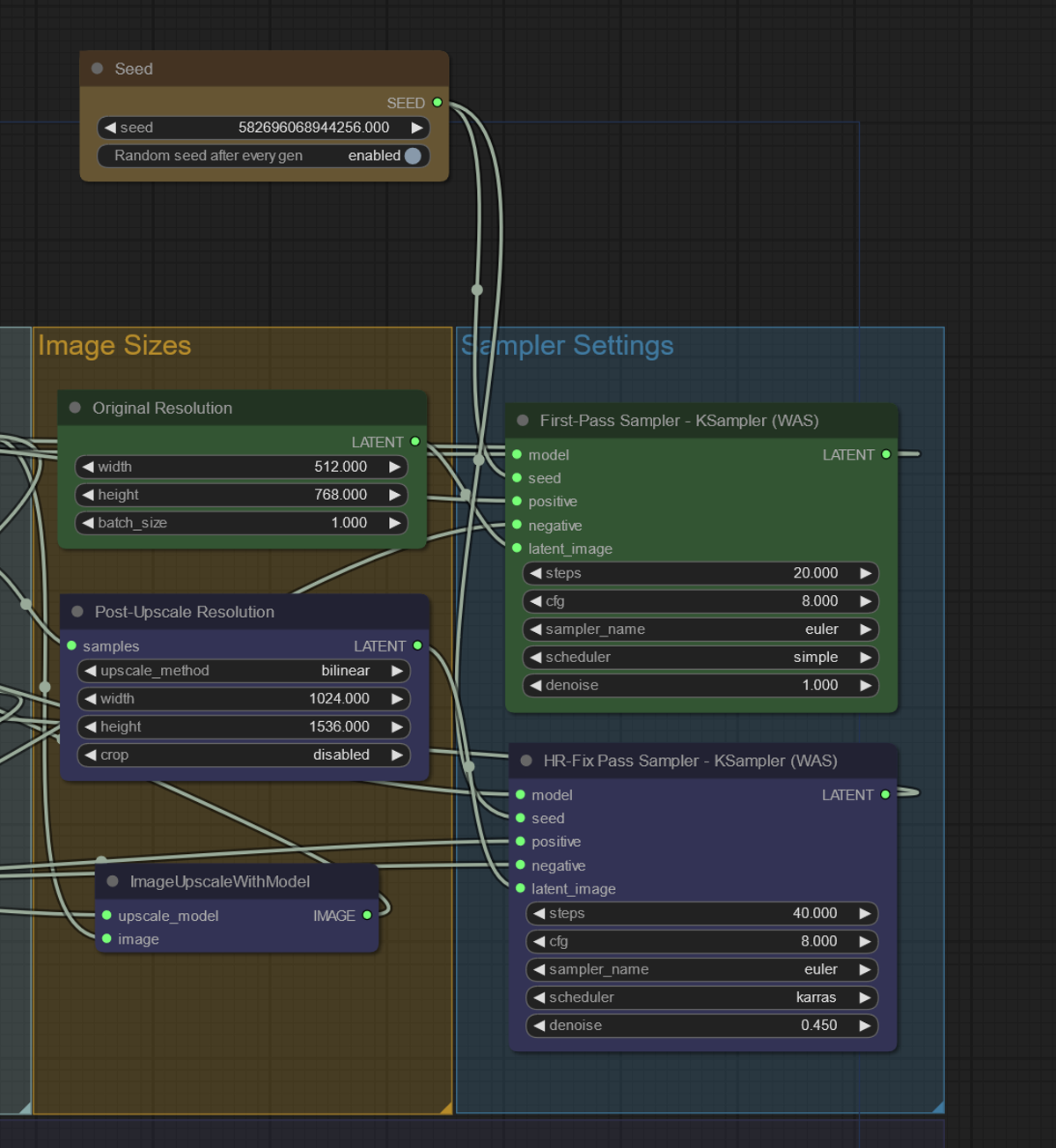The width and height of the screenshot is (1056, 1148).
Task: Click the latent_image input on HR-Fix Pass Sampler
Action: click(x=518, y=889)
